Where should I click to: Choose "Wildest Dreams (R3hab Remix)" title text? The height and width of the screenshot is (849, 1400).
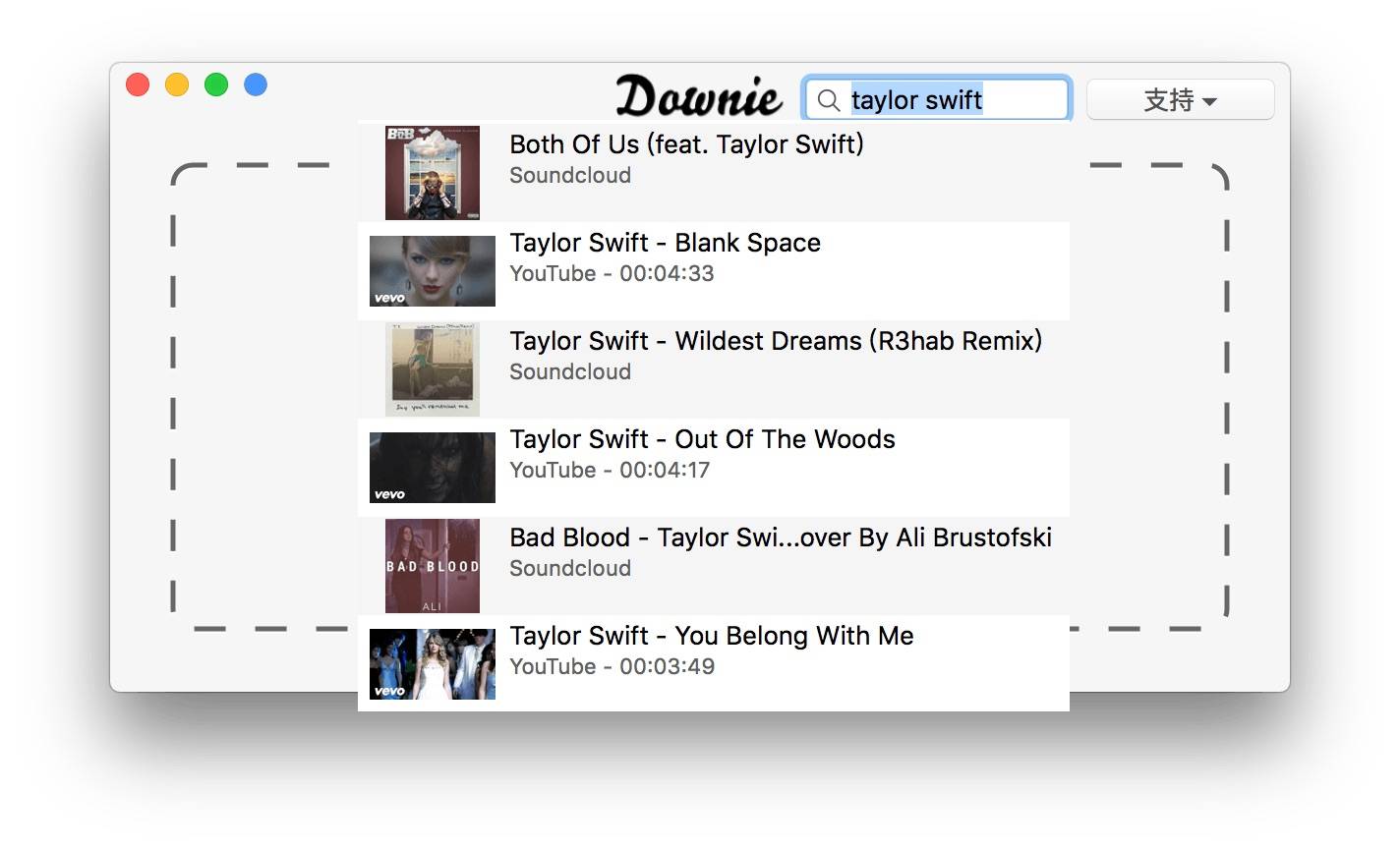[776, 341]
